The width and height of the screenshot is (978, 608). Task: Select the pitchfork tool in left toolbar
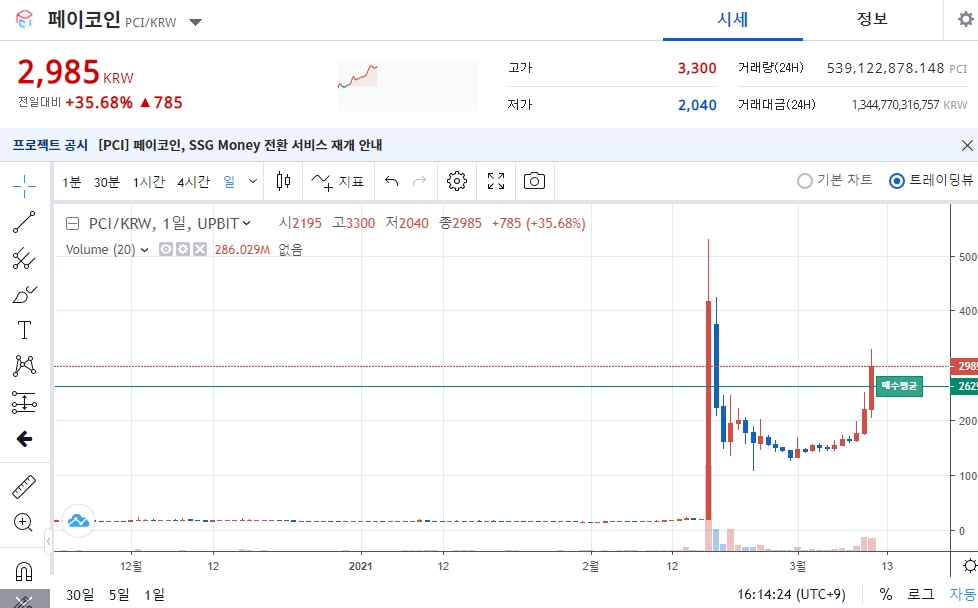[24, 258]
